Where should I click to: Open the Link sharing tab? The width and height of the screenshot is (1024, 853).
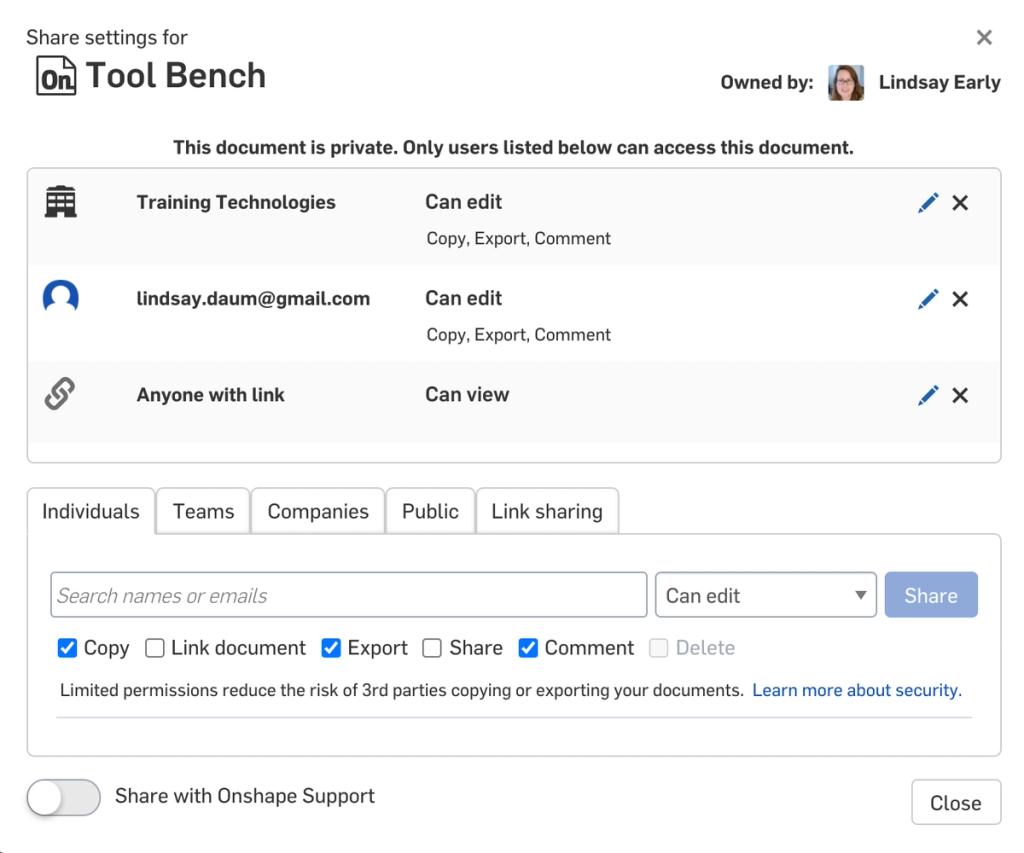[x=547, y=510]
